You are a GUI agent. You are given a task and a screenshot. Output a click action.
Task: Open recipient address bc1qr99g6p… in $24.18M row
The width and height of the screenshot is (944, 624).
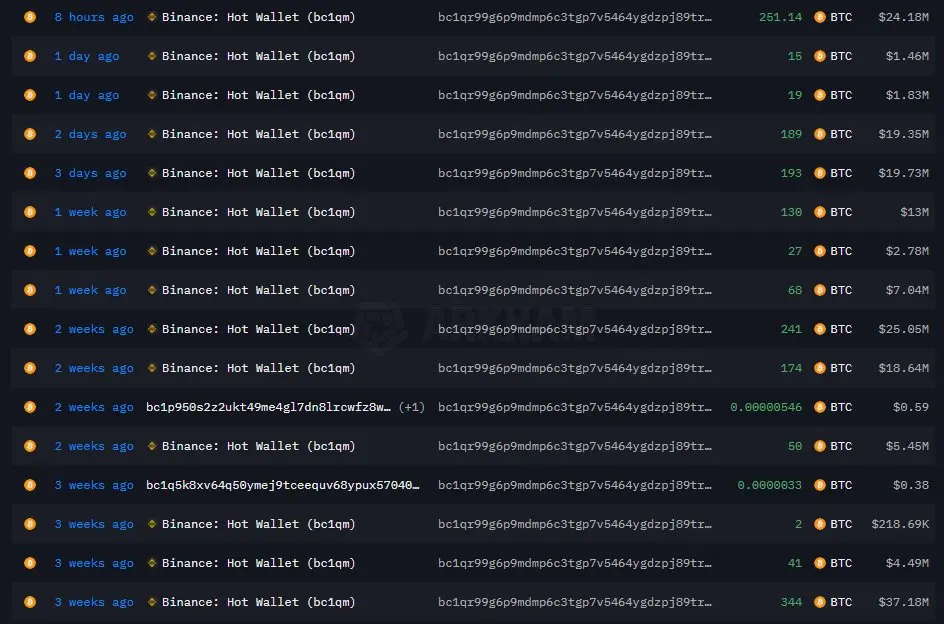[x=575, y=17]
